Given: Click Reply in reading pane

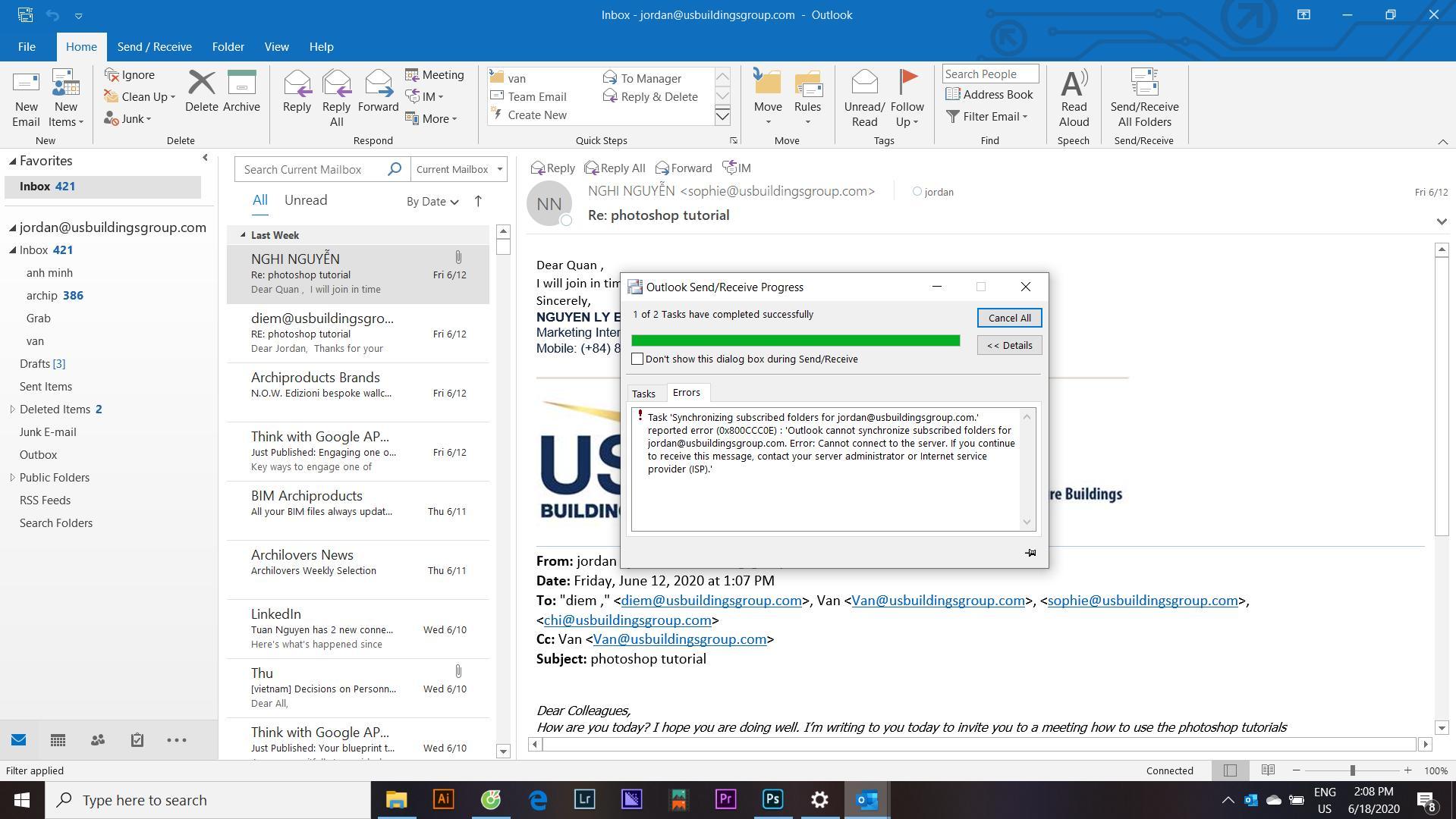Looking at the screenshot, I should 552,168.
